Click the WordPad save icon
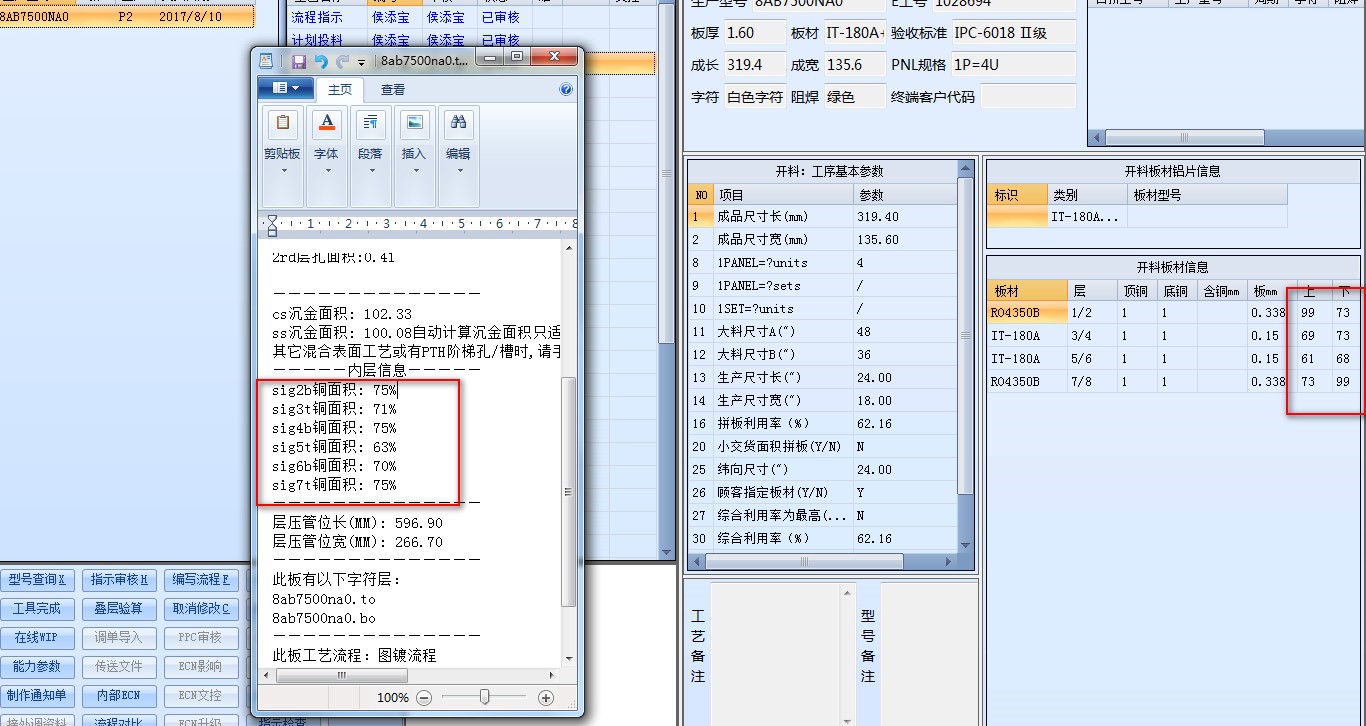This screenshot has width=1366, height=726. 299,61
